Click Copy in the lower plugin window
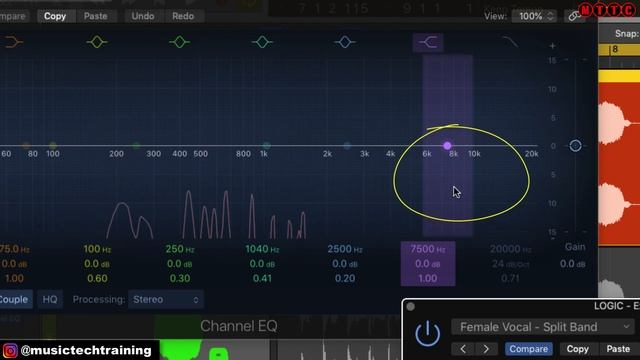Screen dimensions: 640x360 click(x=577, y=349)
